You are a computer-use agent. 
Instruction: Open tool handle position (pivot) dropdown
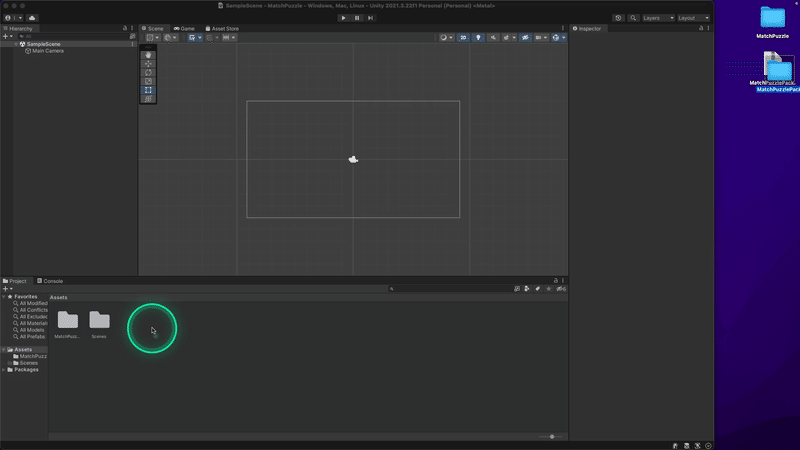pyautogui.click(x=153, y=37)
